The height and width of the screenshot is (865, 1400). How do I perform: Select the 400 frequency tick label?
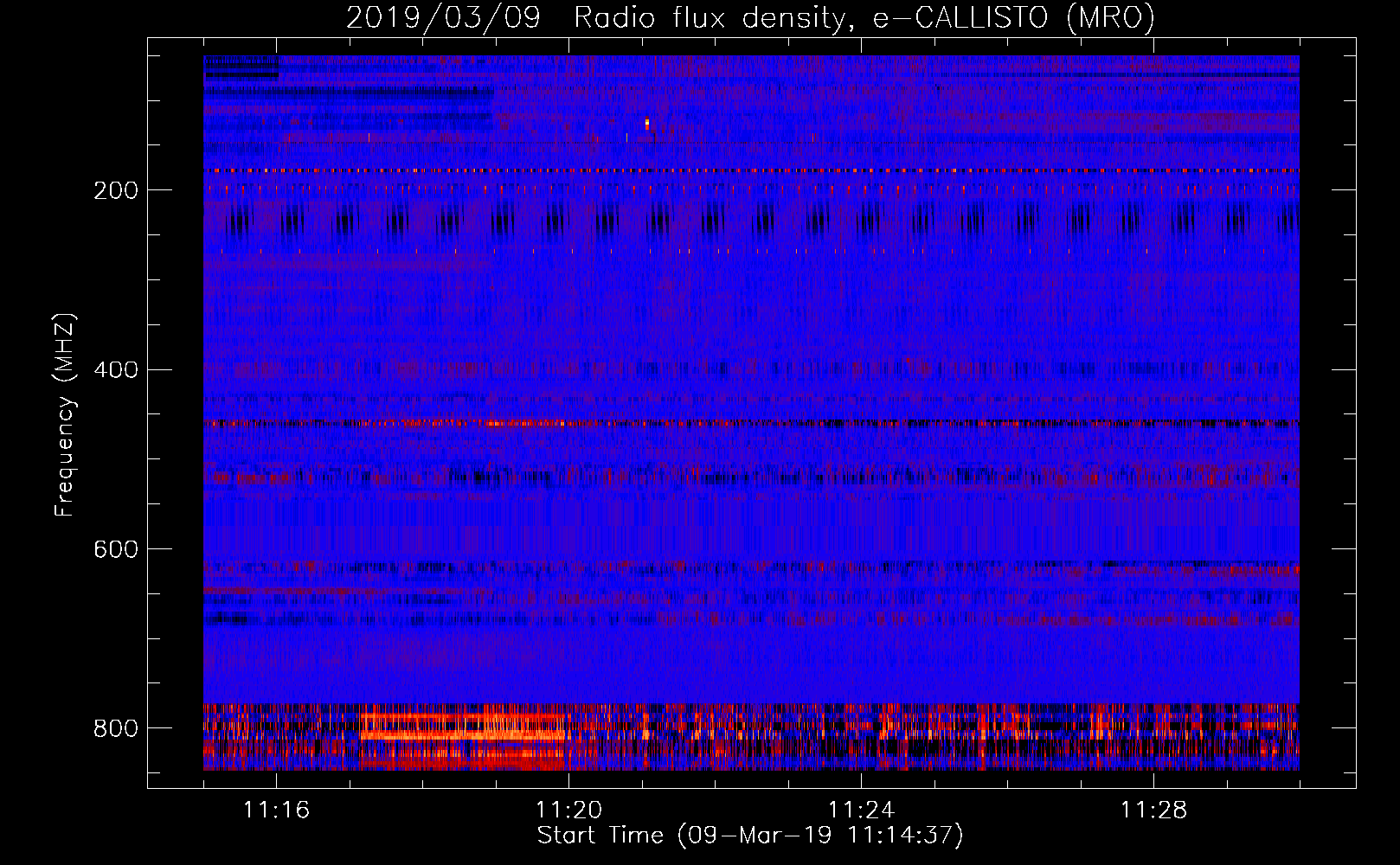[x=116, y=370]
